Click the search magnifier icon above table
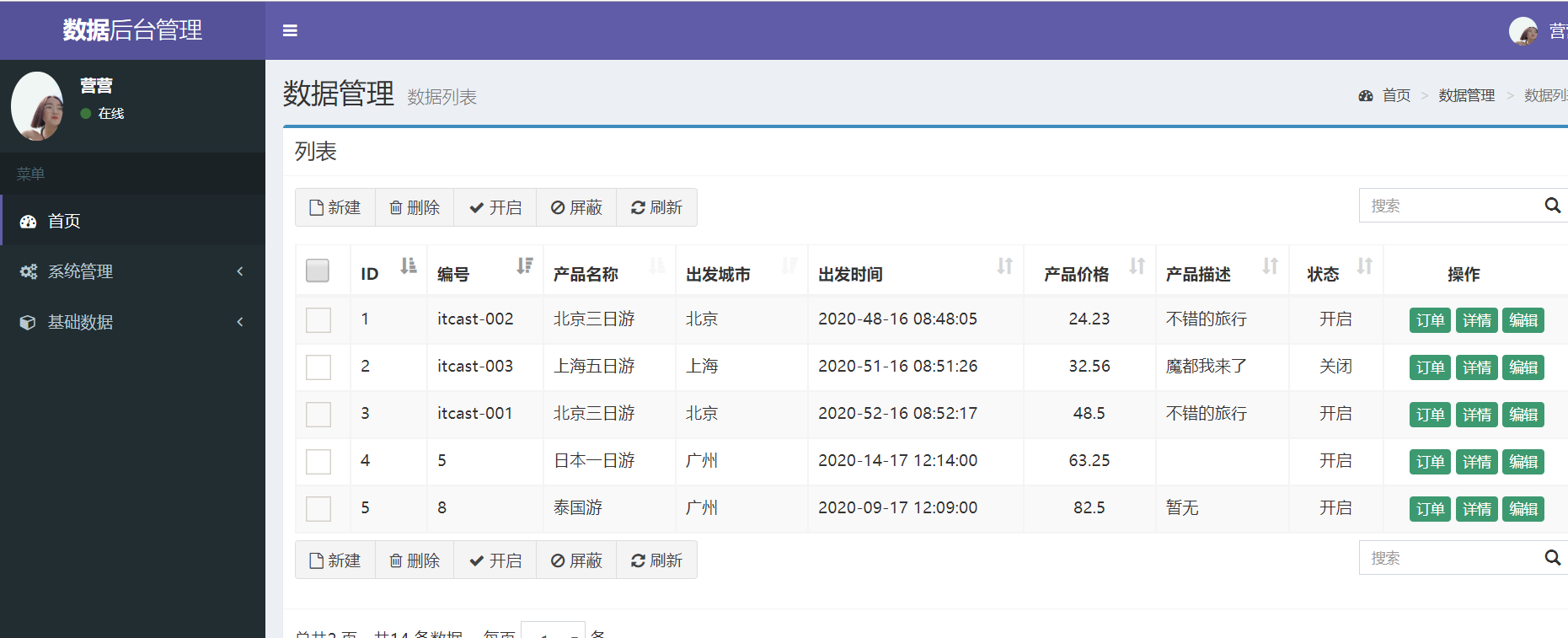Image resolution: width=1568 pixels, height=638 pixels. pos(1552,206)
